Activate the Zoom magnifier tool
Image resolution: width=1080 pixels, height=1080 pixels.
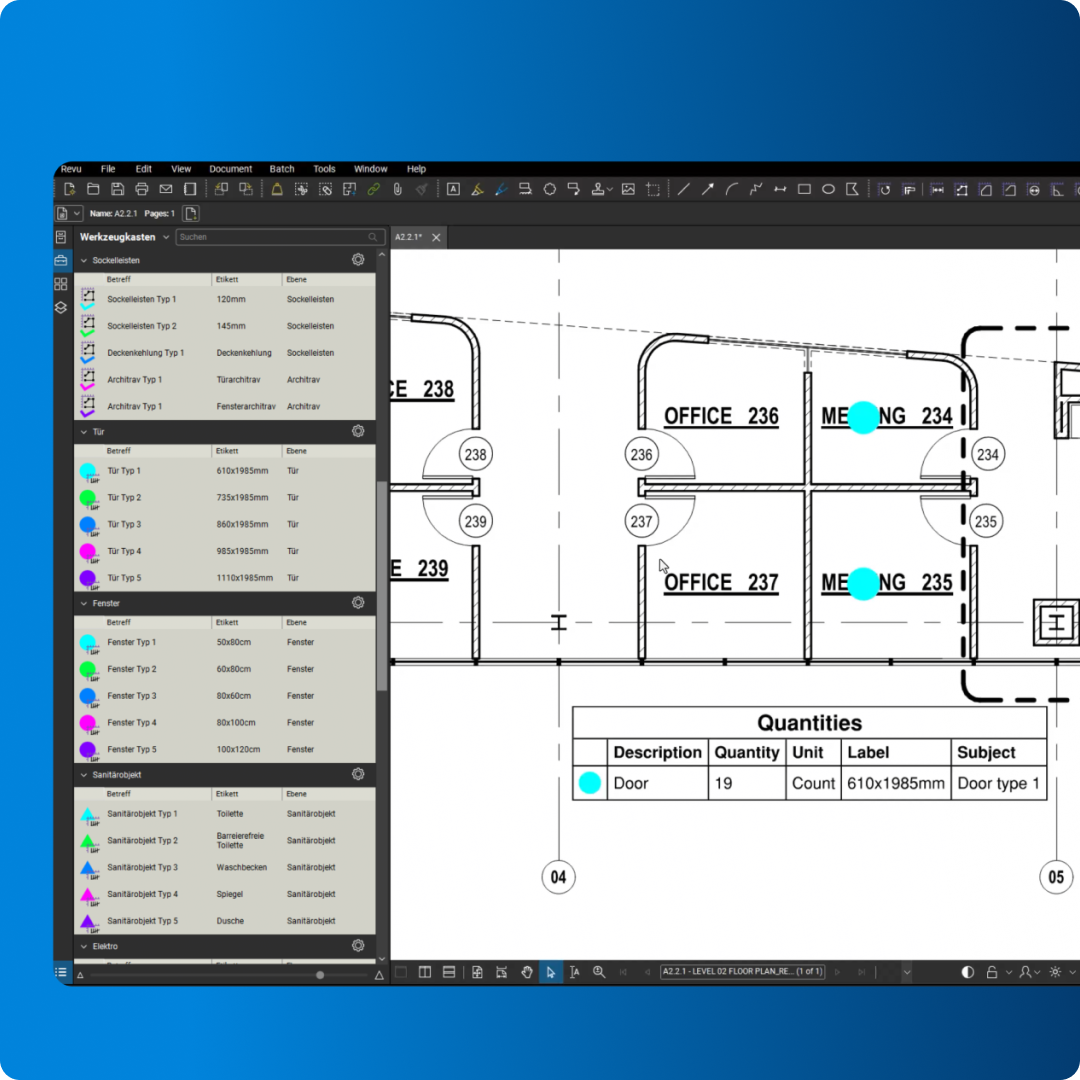tap(598, 972)
